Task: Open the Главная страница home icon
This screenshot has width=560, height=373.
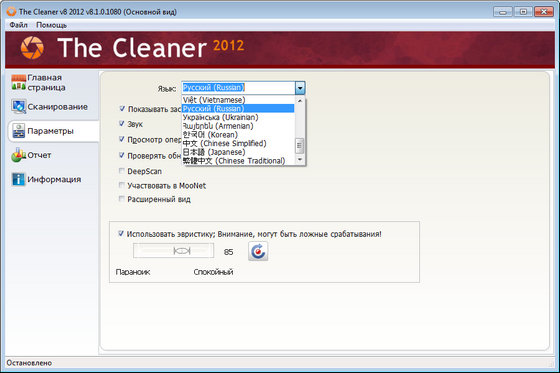Action: coord(18,82)
